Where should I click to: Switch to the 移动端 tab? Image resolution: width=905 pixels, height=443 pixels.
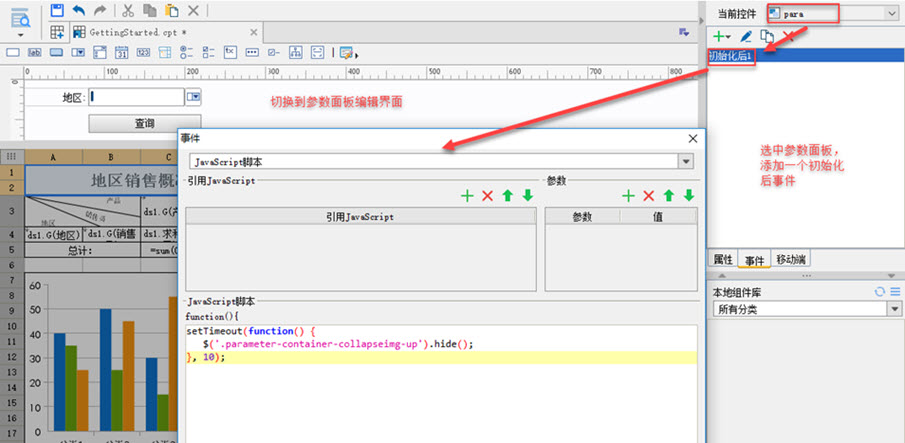(791, 260)
